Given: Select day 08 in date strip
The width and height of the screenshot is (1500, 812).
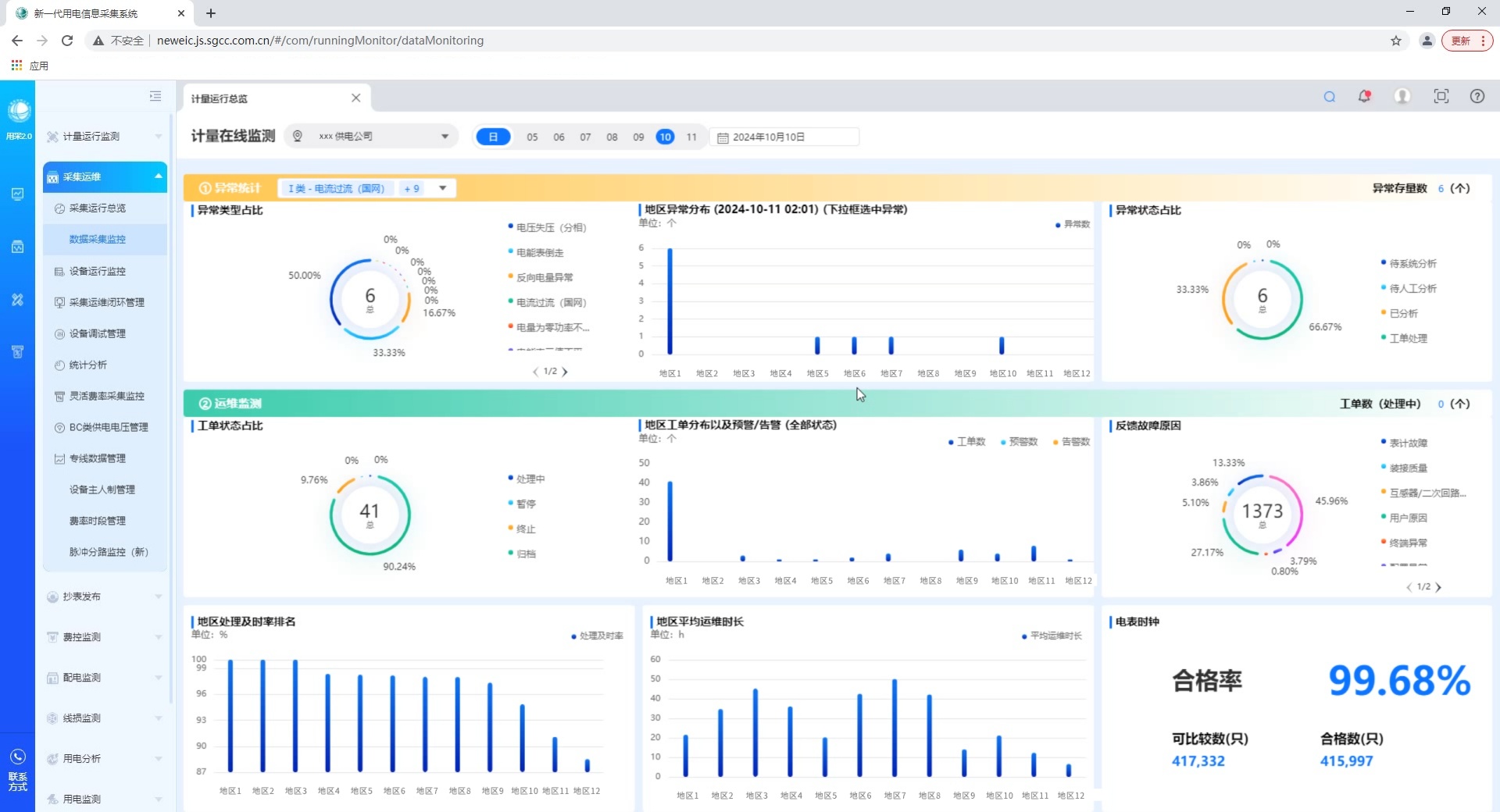Looking at the screenshot, I should pos(612,137).
